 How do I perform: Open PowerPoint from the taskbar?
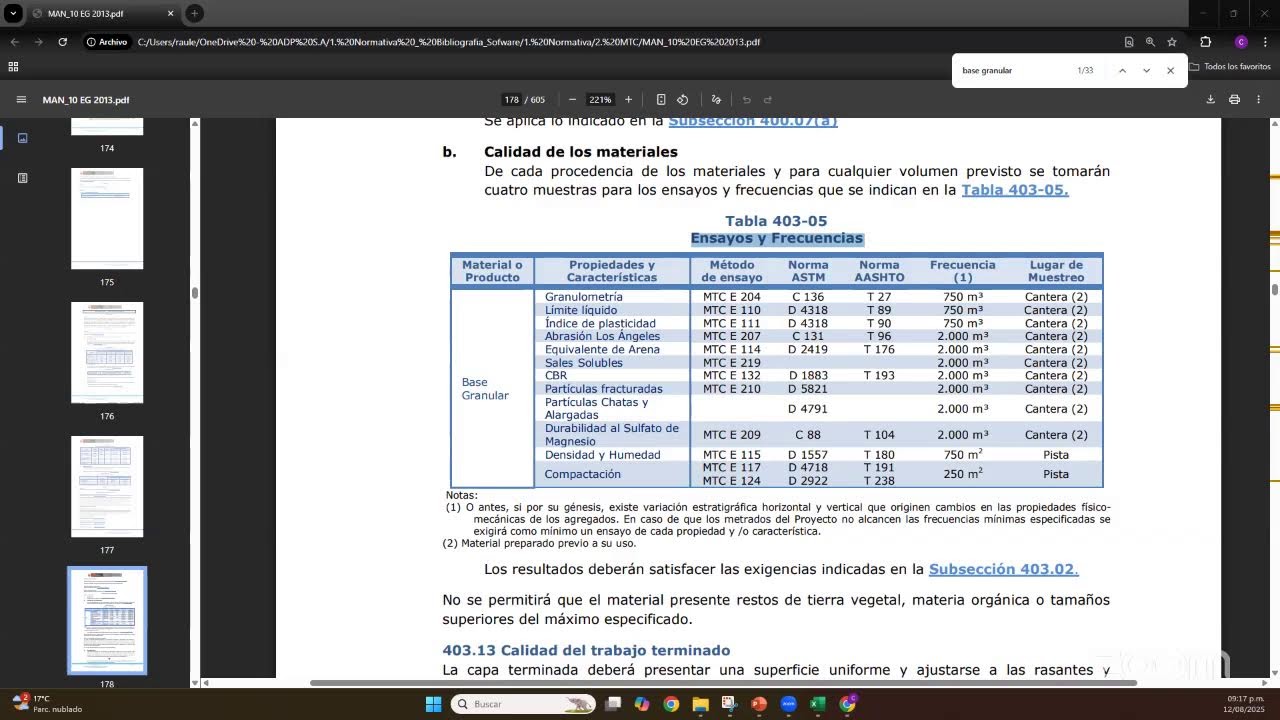[x=758, y=704]
